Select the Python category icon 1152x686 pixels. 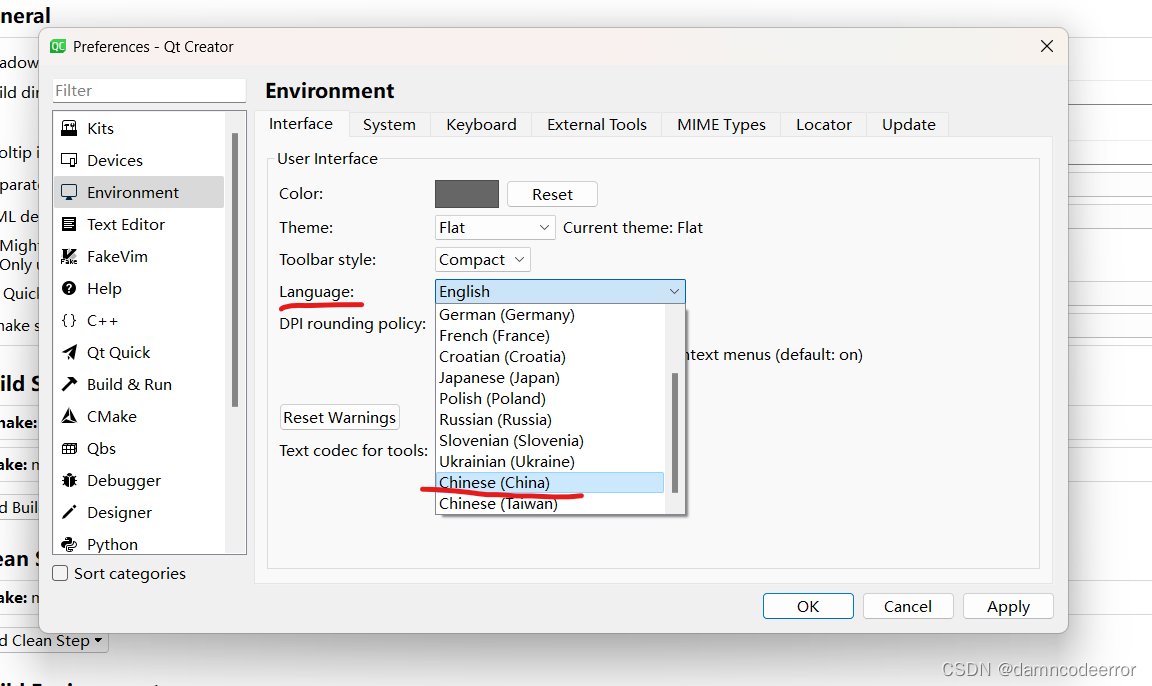[x=69, y=544]
